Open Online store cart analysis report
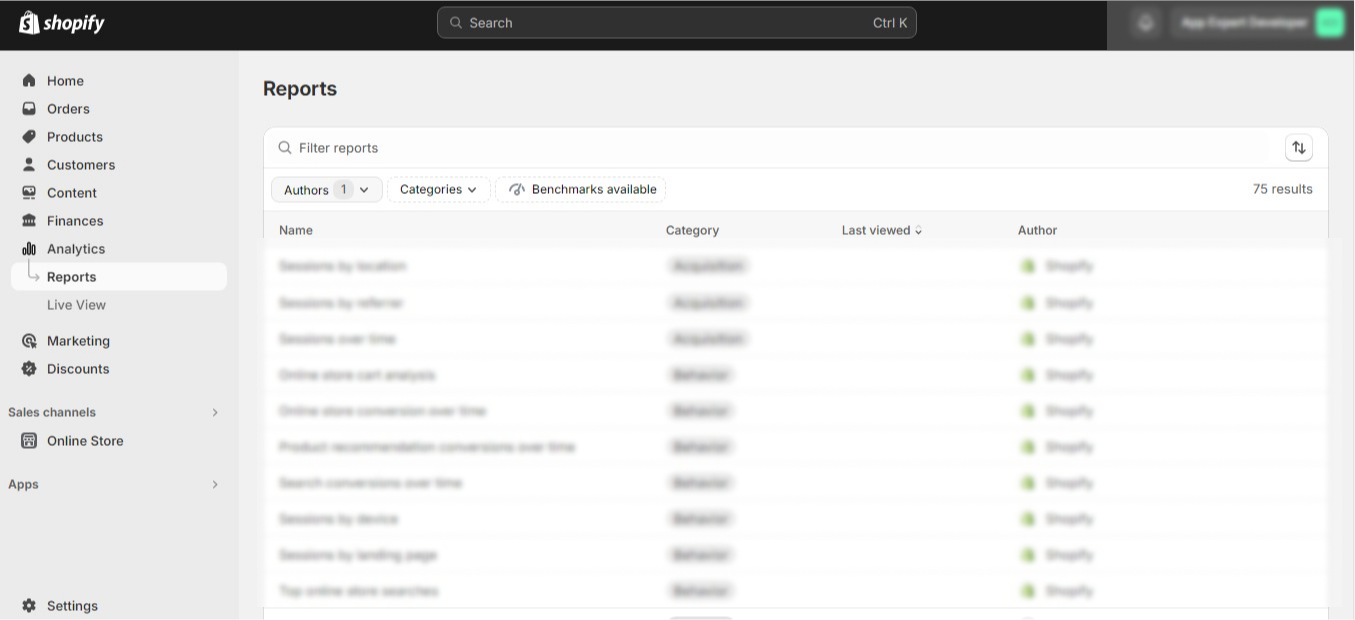The width and height of the screenshot is (1355, 620). [357, 374]
